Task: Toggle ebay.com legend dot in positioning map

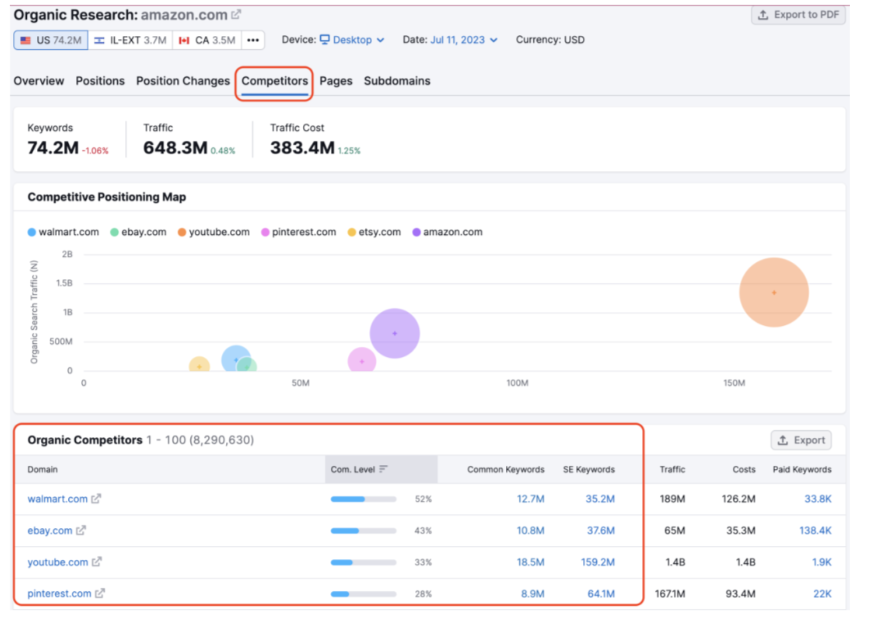Action: click(x=114, y=232)
